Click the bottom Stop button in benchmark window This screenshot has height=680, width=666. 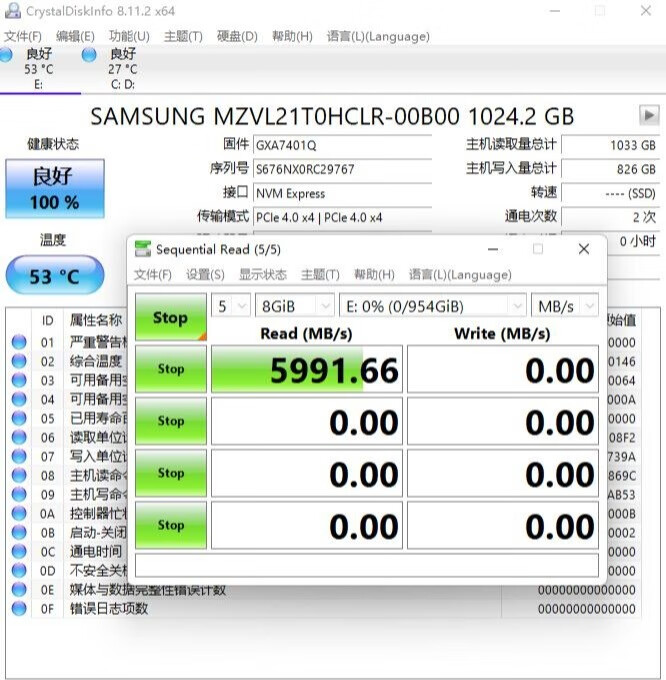pyautogui.click(x=171, y=525)
